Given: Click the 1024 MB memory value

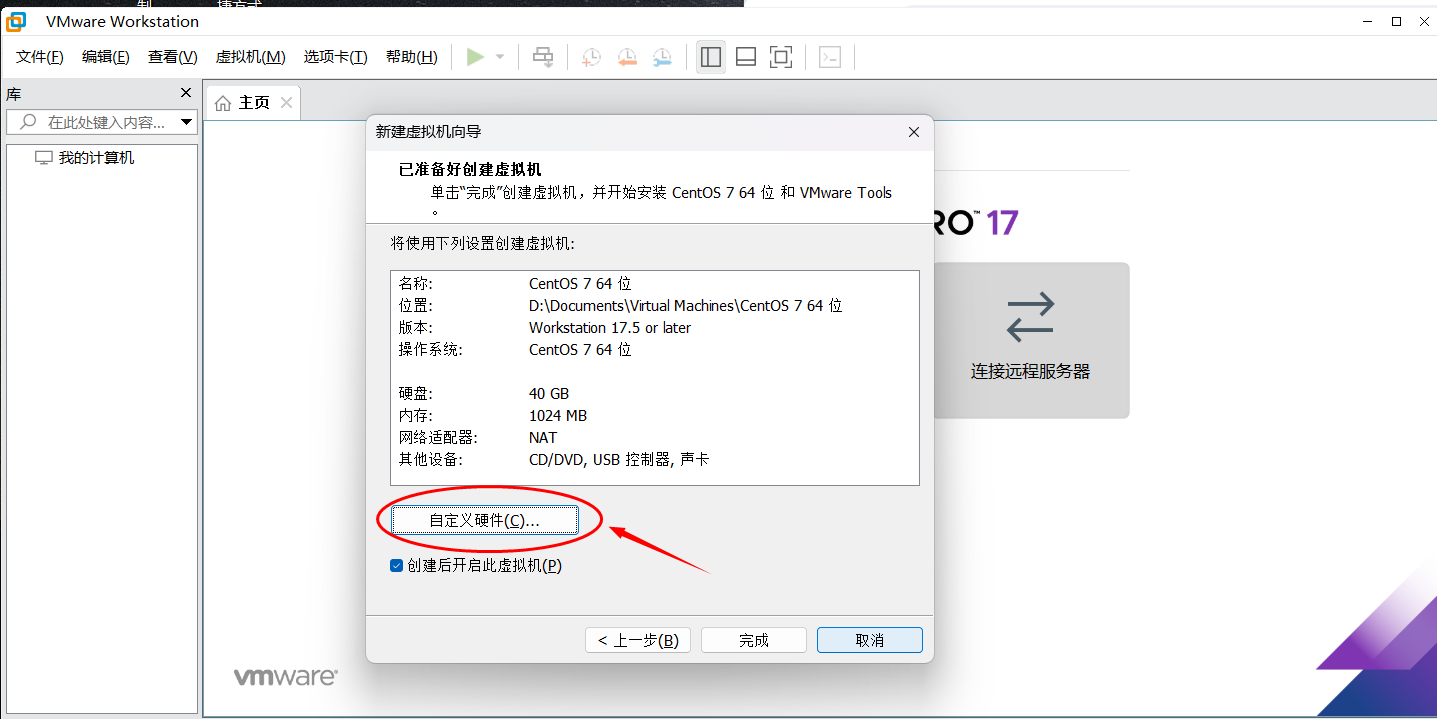Looking at the screenshot, I should (x=558, y=416).
